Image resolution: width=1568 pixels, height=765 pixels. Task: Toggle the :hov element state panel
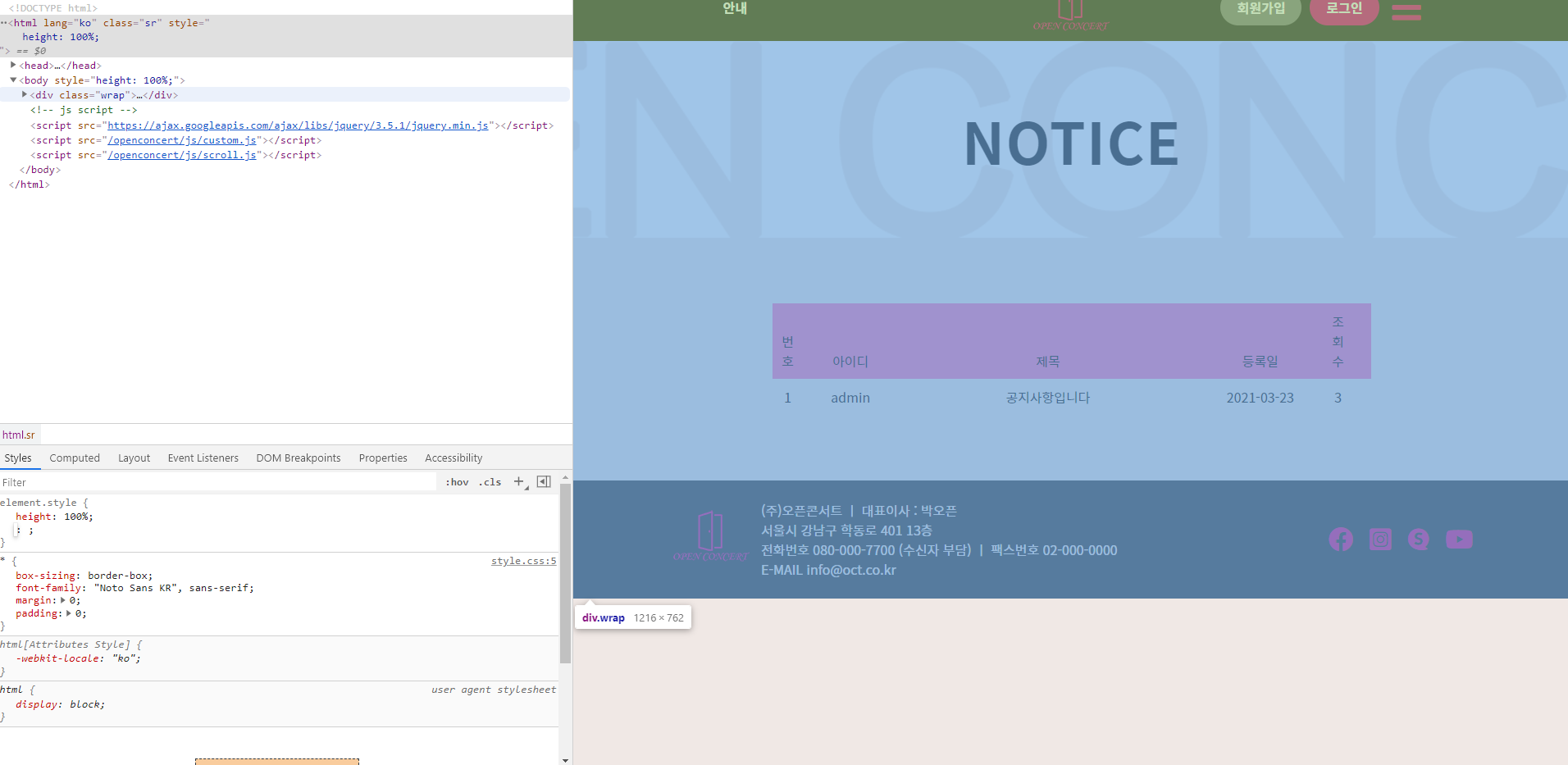[x=457, y=482]
